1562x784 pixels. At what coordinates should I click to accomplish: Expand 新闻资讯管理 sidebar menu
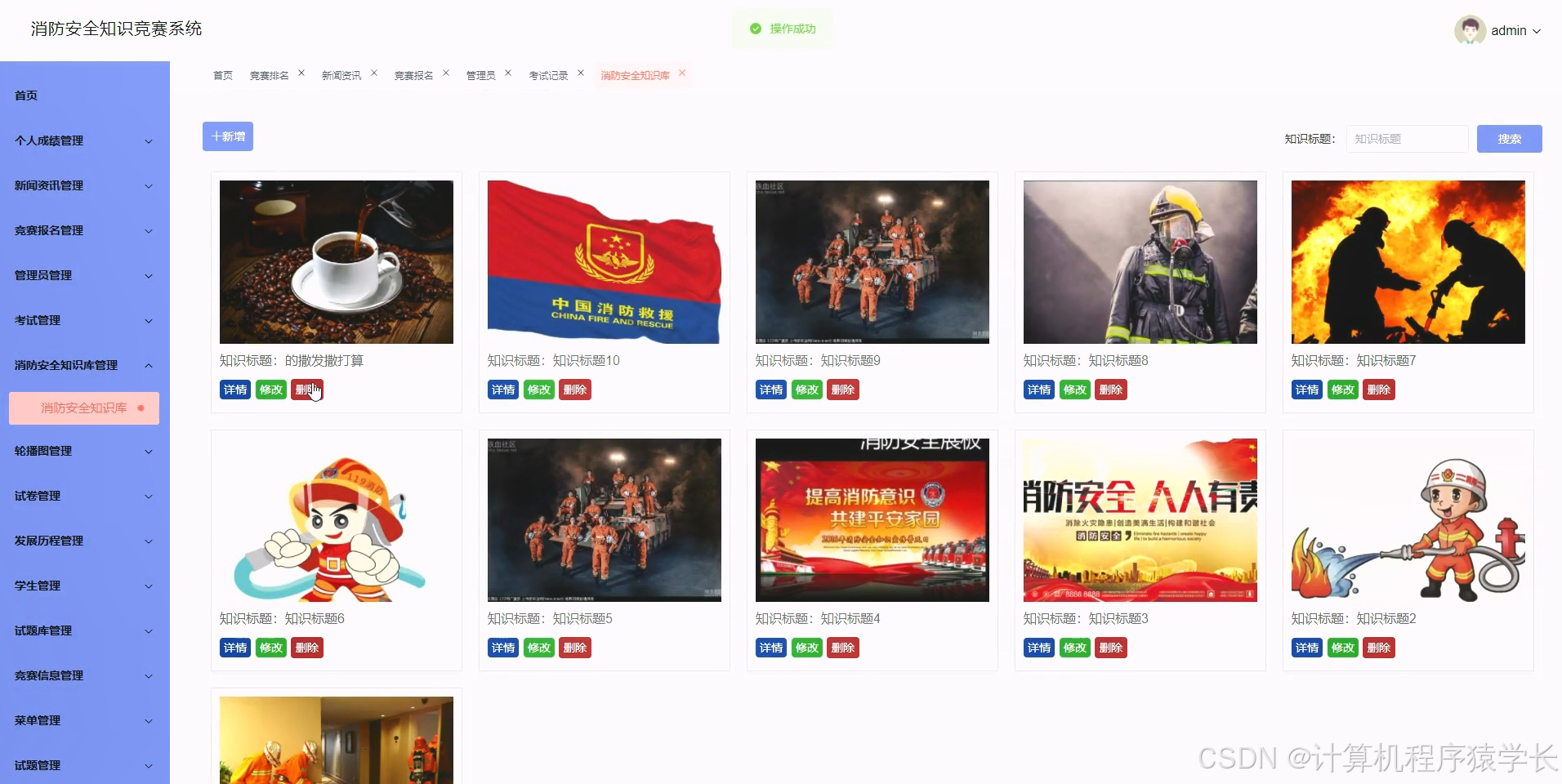click(85, 185)
